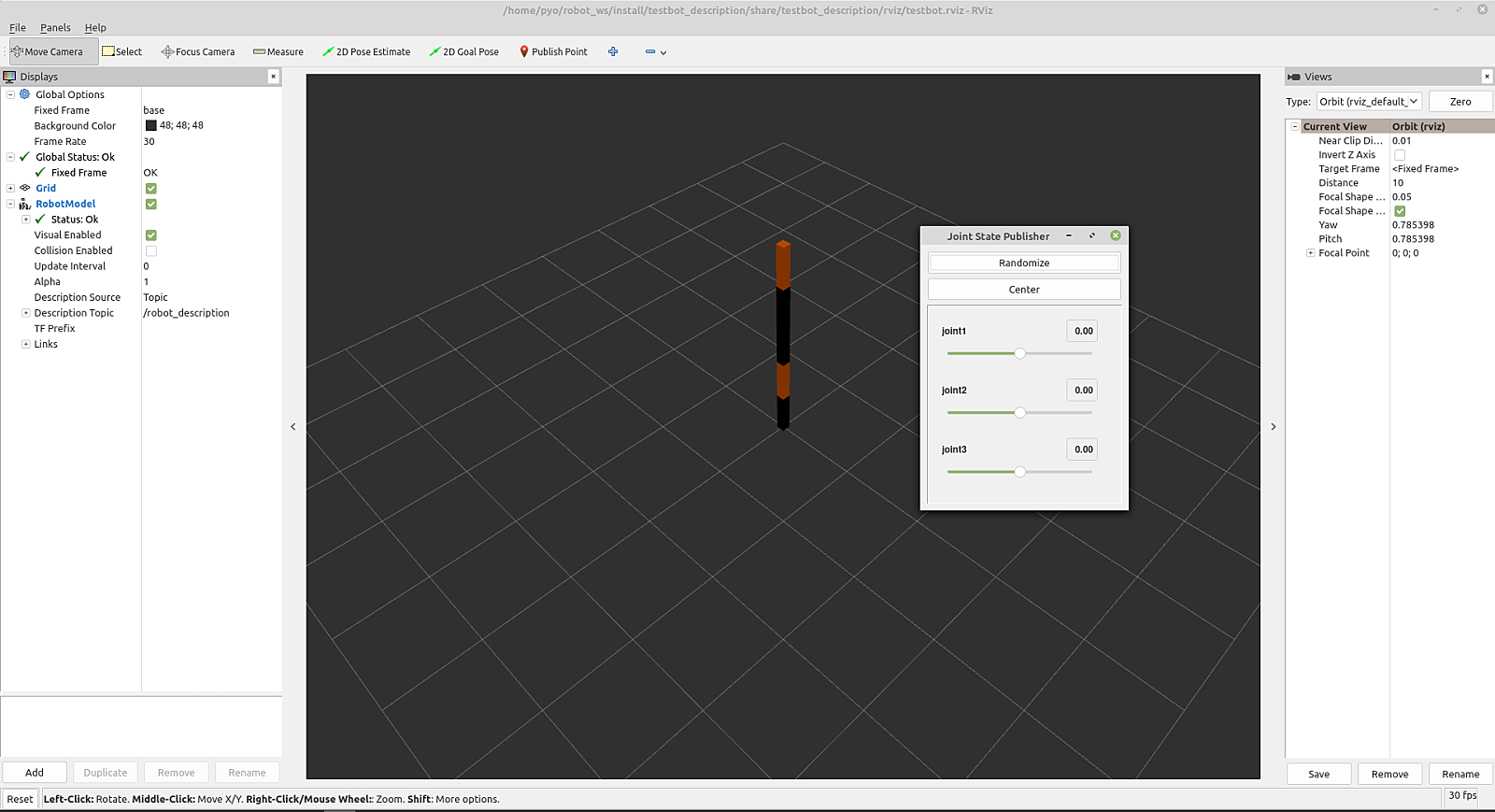Activate the Focus Camera tool
Image resolution: width=1495 pixels, height=812 pixels.
[197, 52]
